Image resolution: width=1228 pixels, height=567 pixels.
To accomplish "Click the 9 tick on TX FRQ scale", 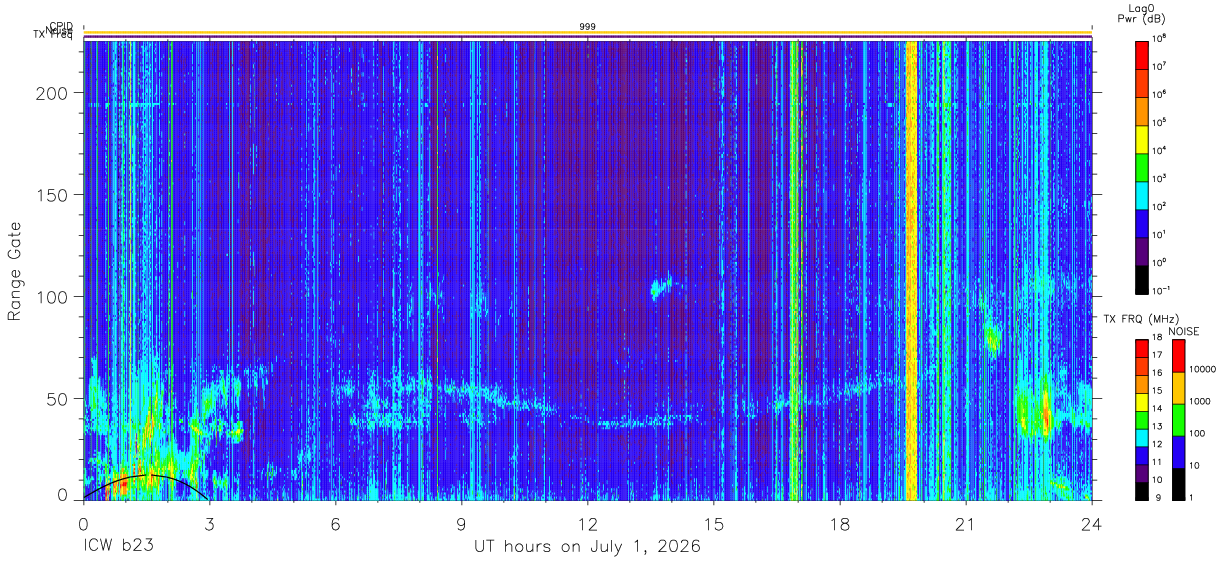I will pyautogui.click(x=1158, y=497).
